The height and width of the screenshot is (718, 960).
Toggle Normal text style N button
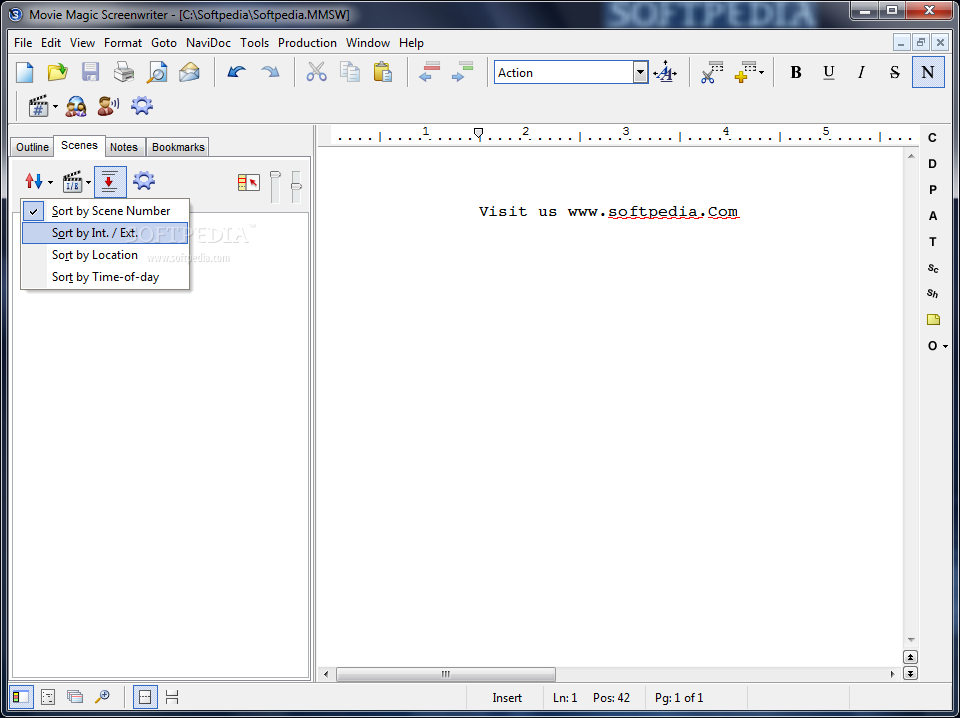(x=928, y=72)
